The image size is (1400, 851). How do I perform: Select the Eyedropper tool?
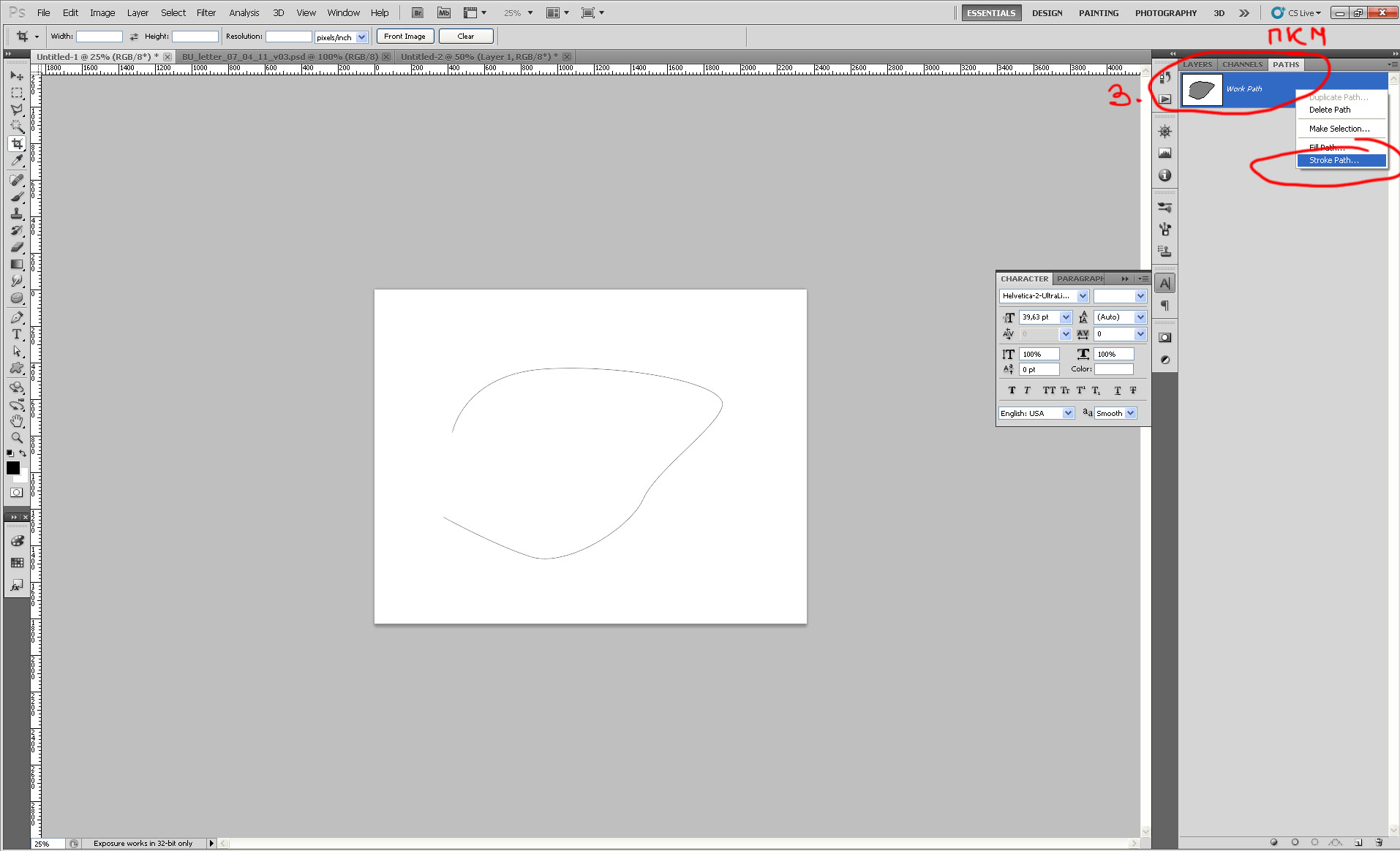coord(17,161)
